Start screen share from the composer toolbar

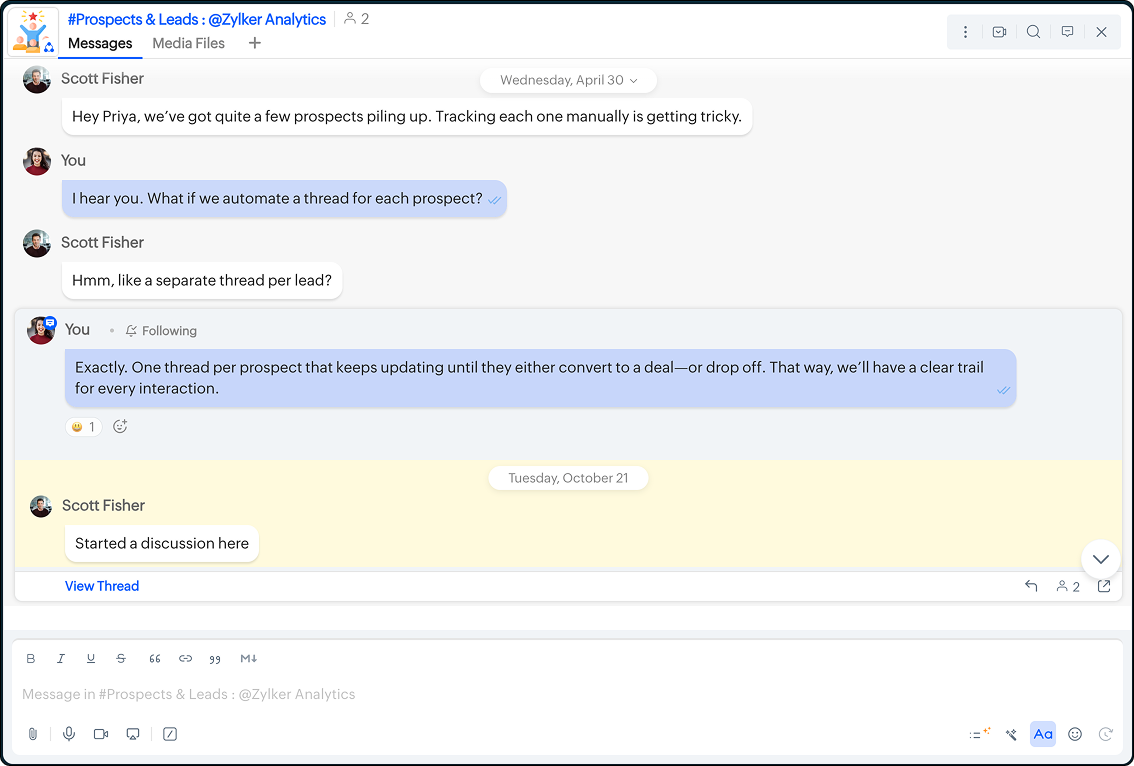click(133, 734)
